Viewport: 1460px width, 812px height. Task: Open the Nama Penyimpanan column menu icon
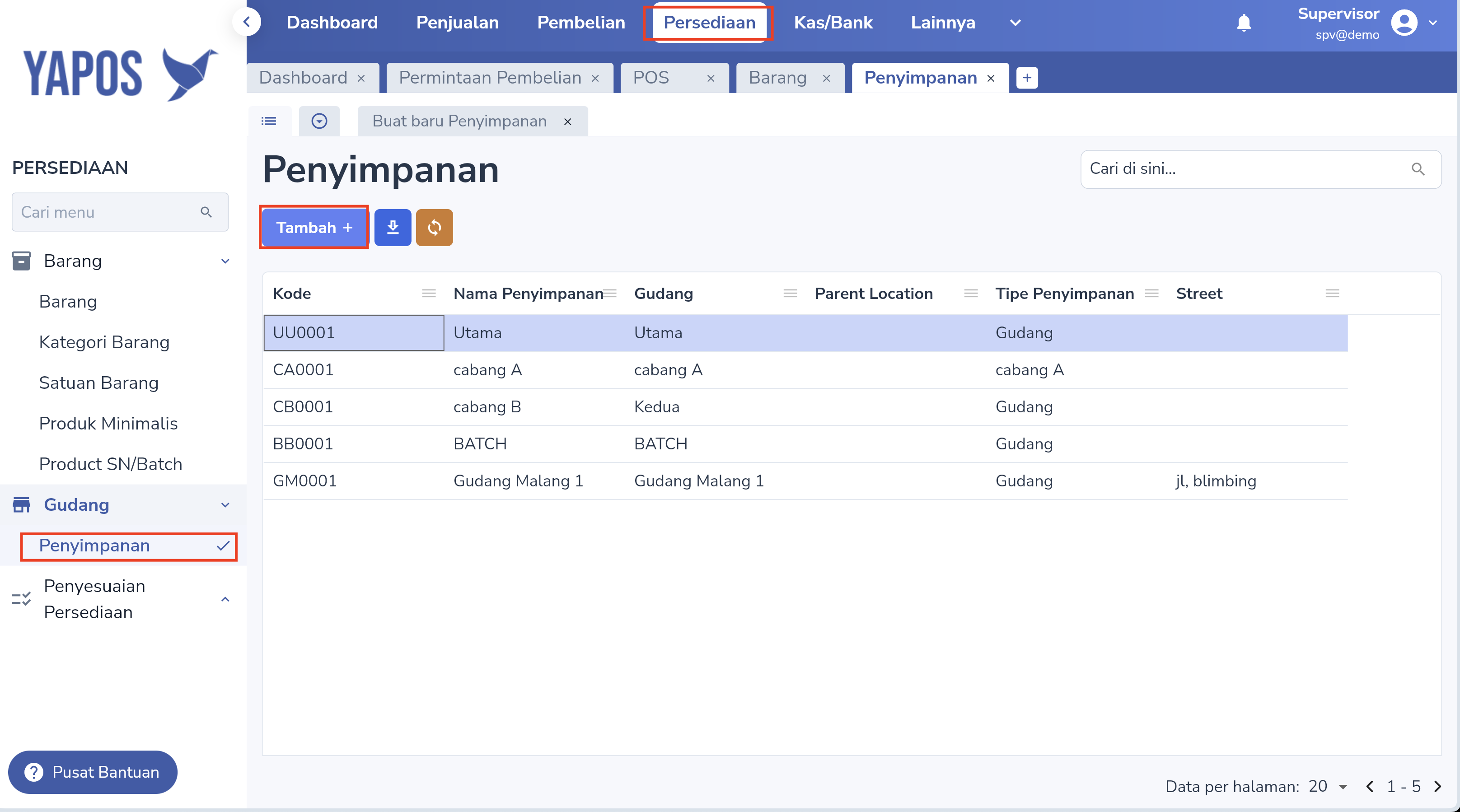(609, 293)
